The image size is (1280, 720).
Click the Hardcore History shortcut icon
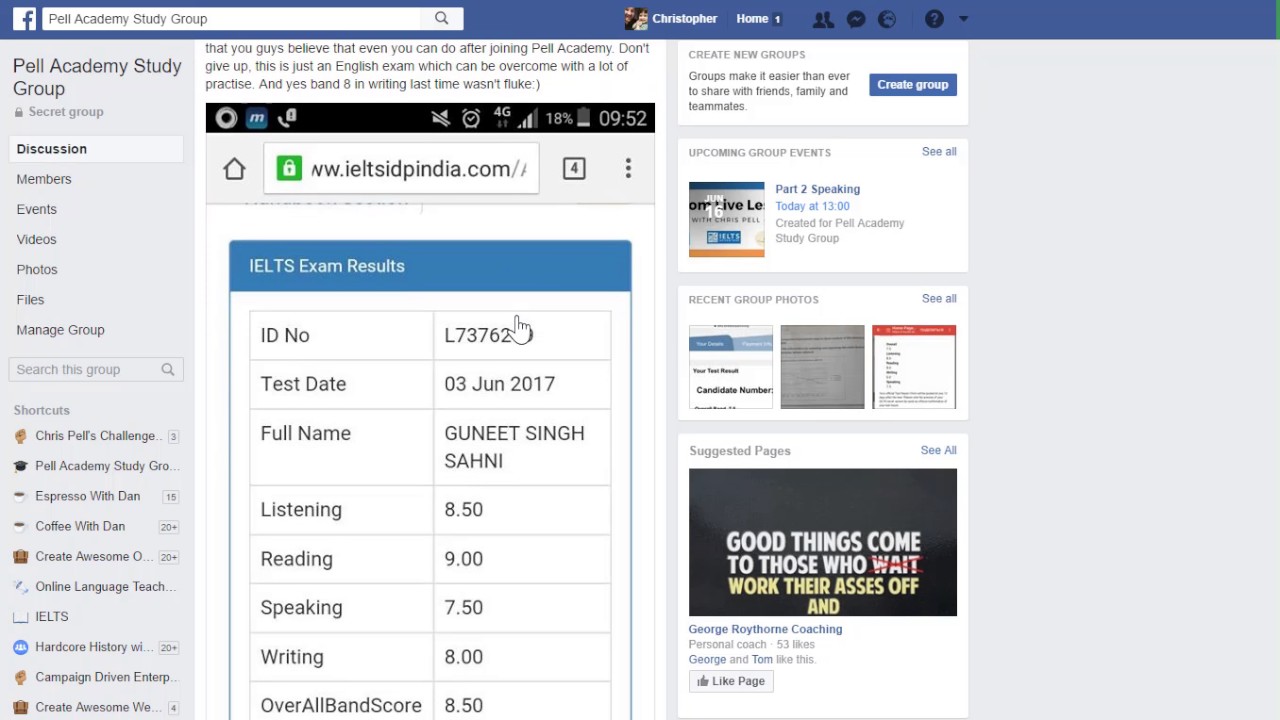coord(20,647)
